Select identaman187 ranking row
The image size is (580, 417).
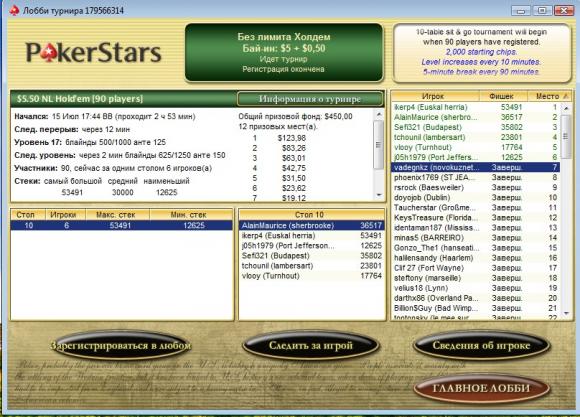coord(476,228)
